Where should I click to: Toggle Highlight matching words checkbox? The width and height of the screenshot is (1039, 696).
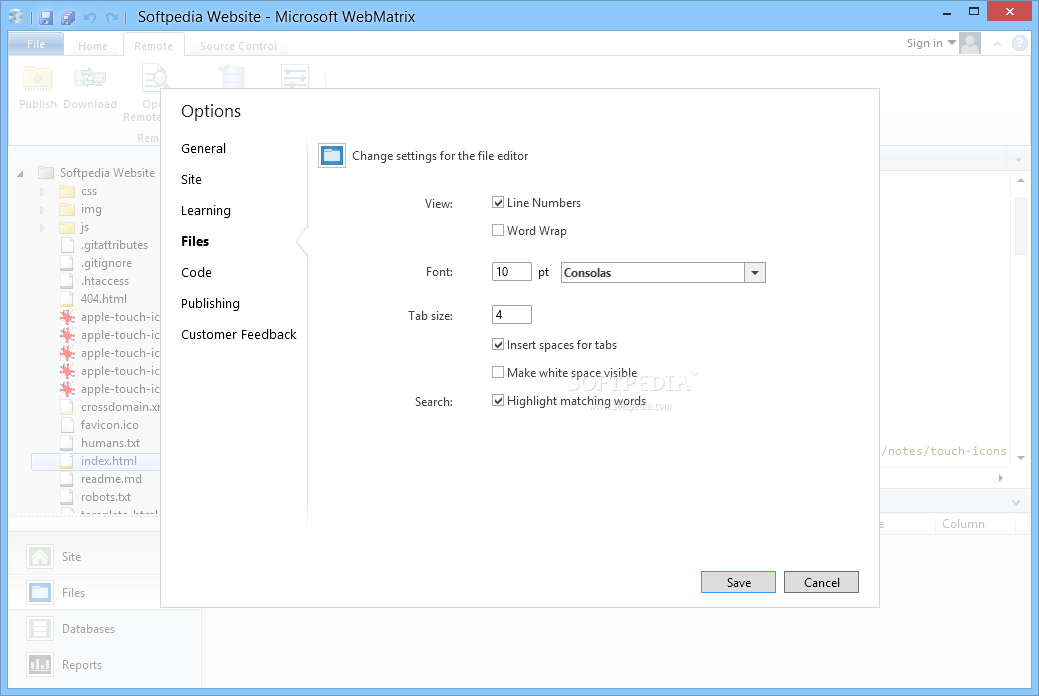[x=498, y=400]
